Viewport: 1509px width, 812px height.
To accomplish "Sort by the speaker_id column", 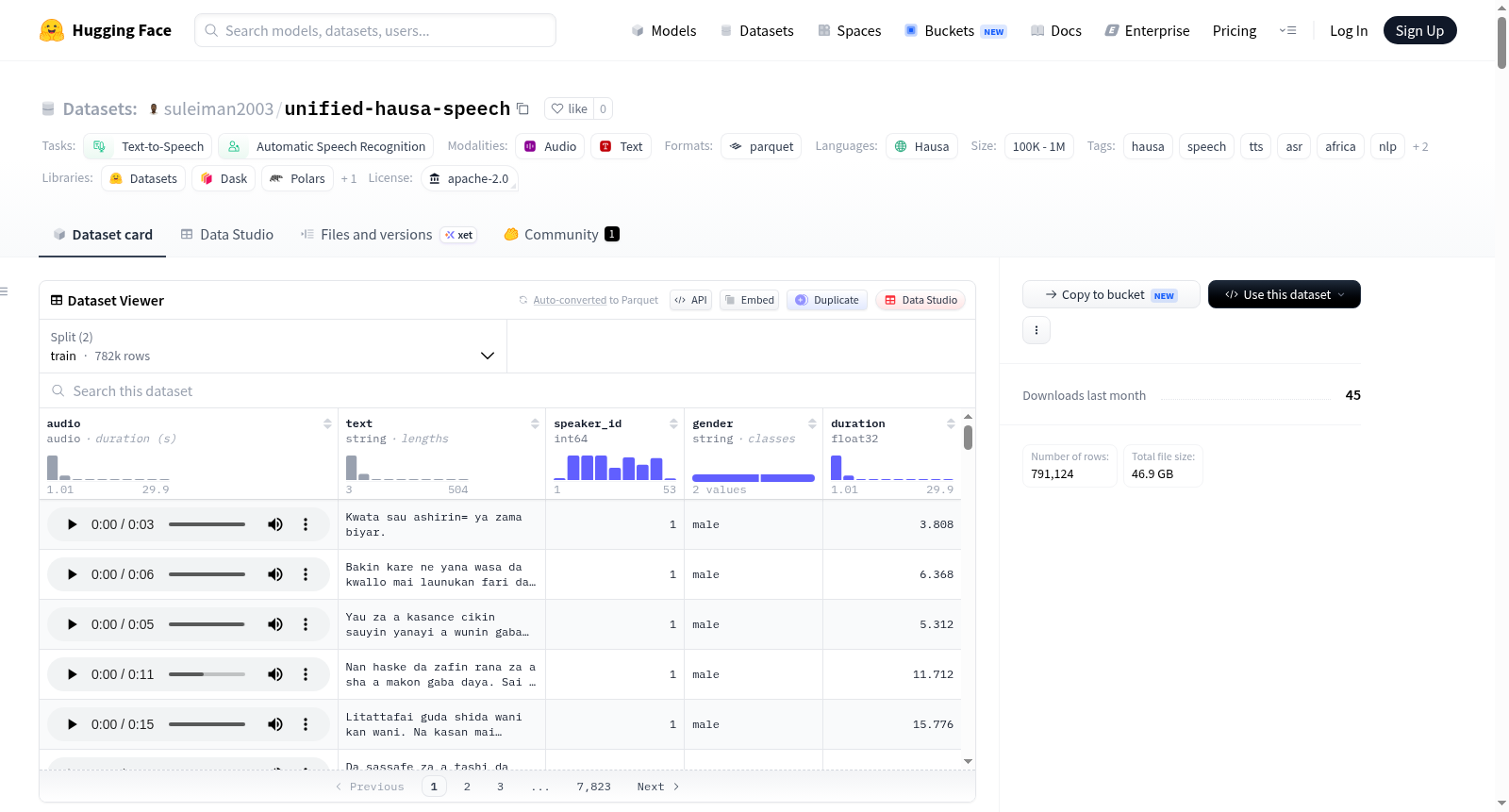I will point(673,424).
